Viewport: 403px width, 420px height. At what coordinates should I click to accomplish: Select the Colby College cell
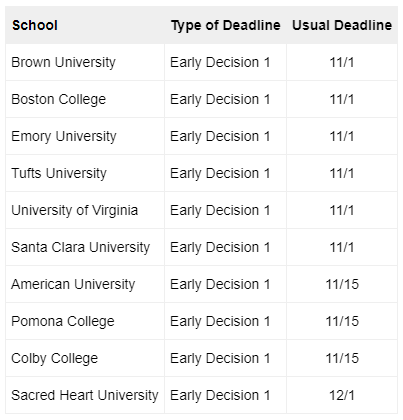click(85, 358)
